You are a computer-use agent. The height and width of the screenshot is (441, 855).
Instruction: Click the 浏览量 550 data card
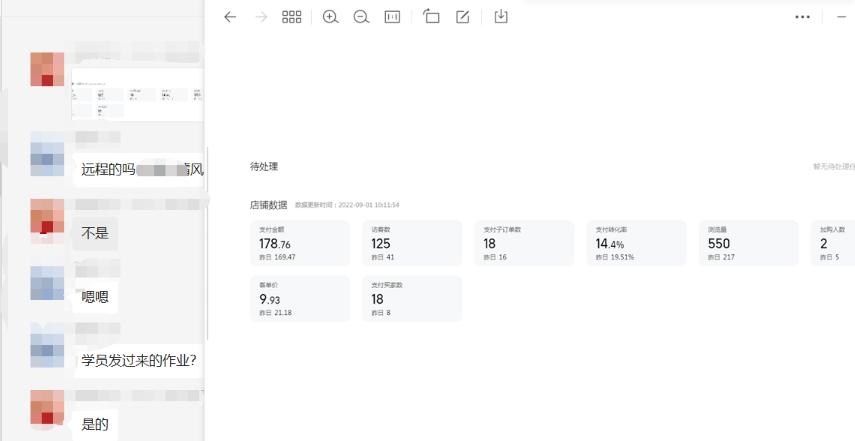tap(748, 243)
